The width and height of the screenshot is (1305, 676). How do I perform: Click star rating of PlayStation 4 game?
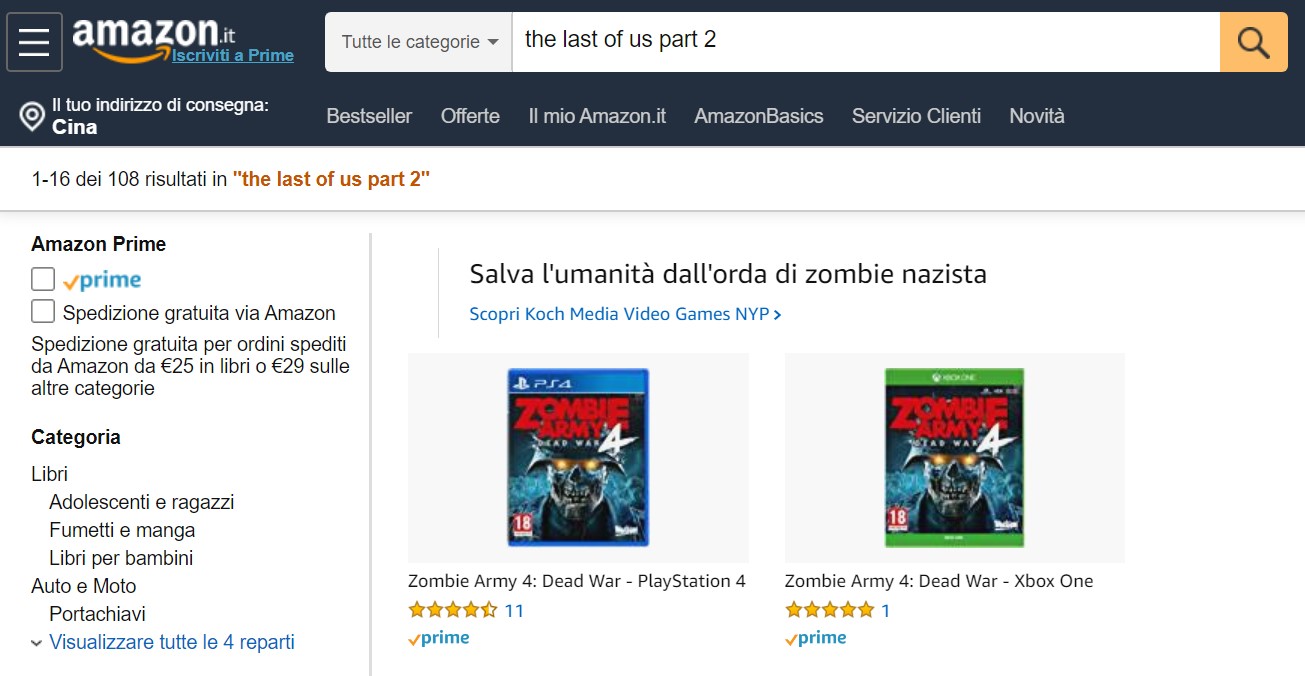coord(452,610)
